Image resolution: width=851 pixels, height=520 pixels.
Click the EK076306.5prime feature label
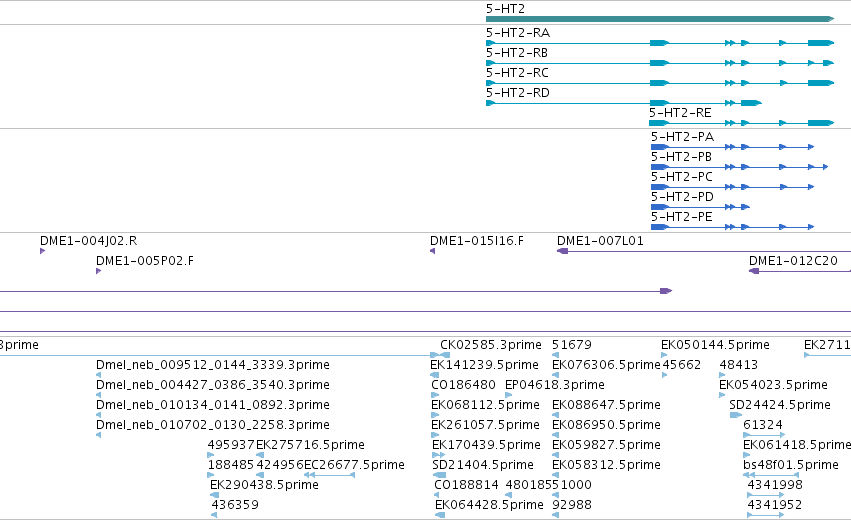click(606, 365)
